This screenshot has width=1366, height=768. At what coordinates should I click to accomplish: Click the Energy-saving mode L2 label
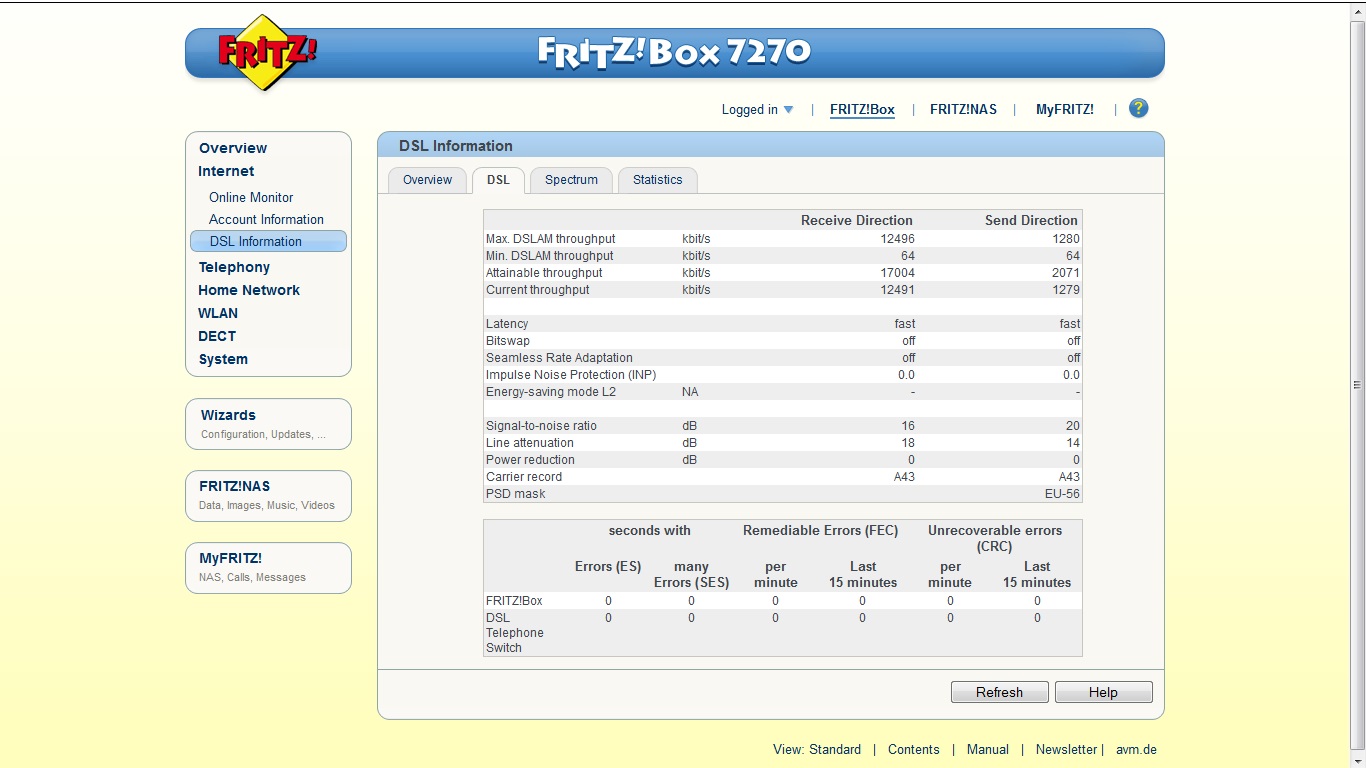551,392
